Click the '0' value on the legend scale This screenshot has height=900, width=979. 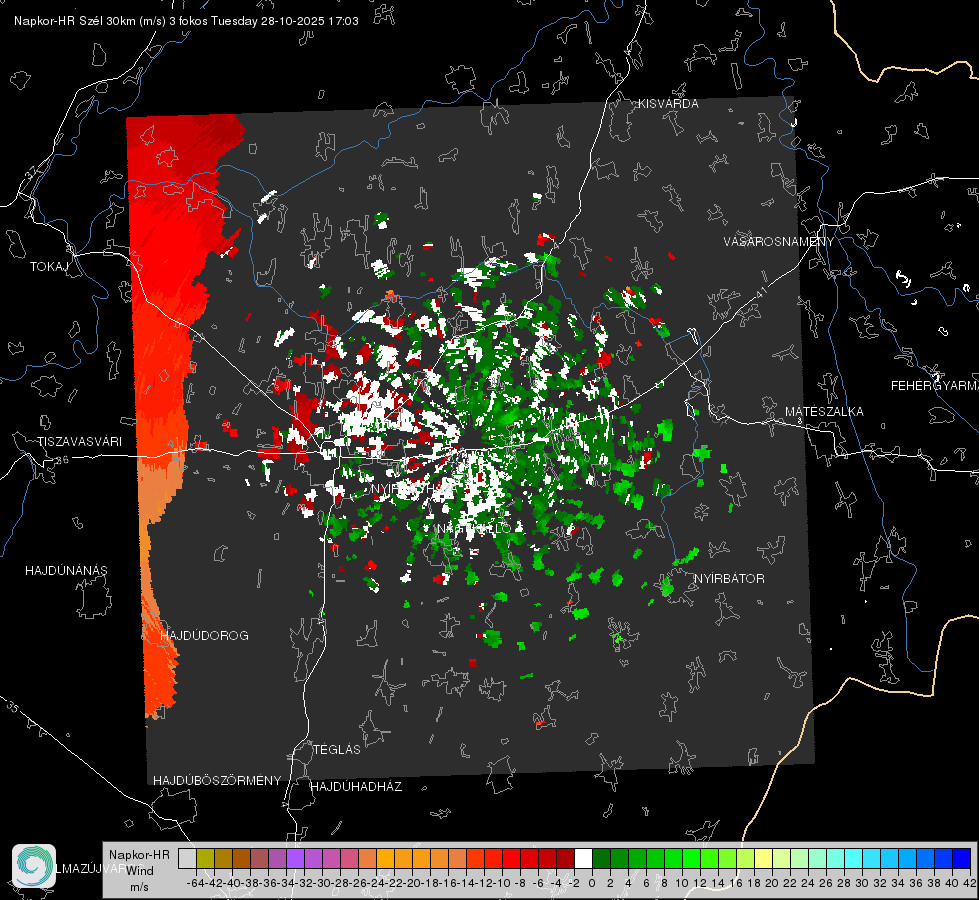(592, 883)
